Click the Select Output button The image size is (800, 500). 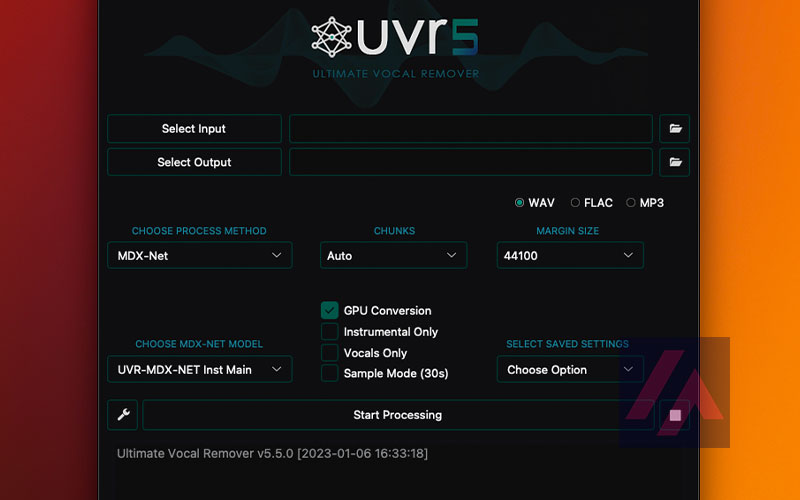(194, 162)
